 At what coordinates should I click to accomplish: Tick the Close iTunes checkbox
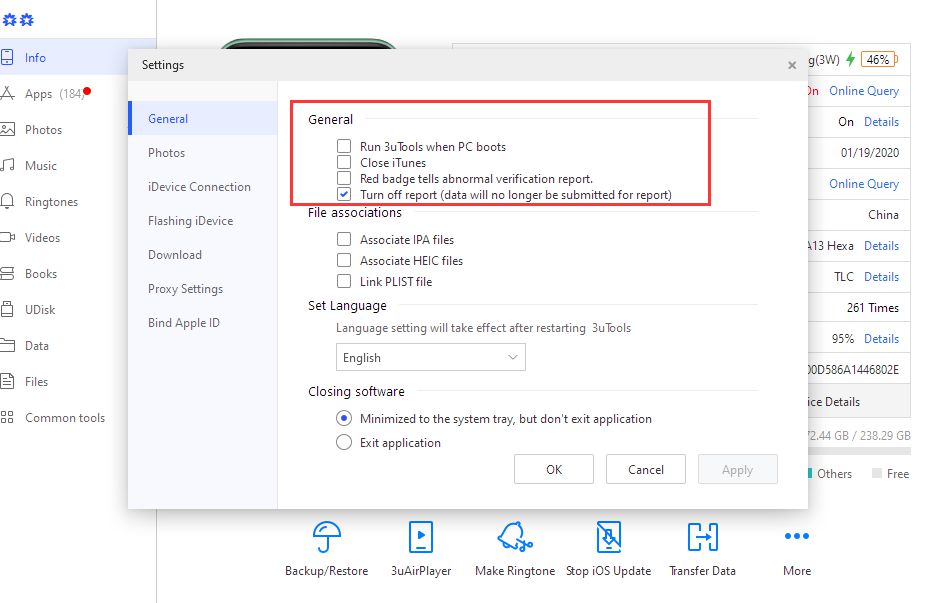344,162
